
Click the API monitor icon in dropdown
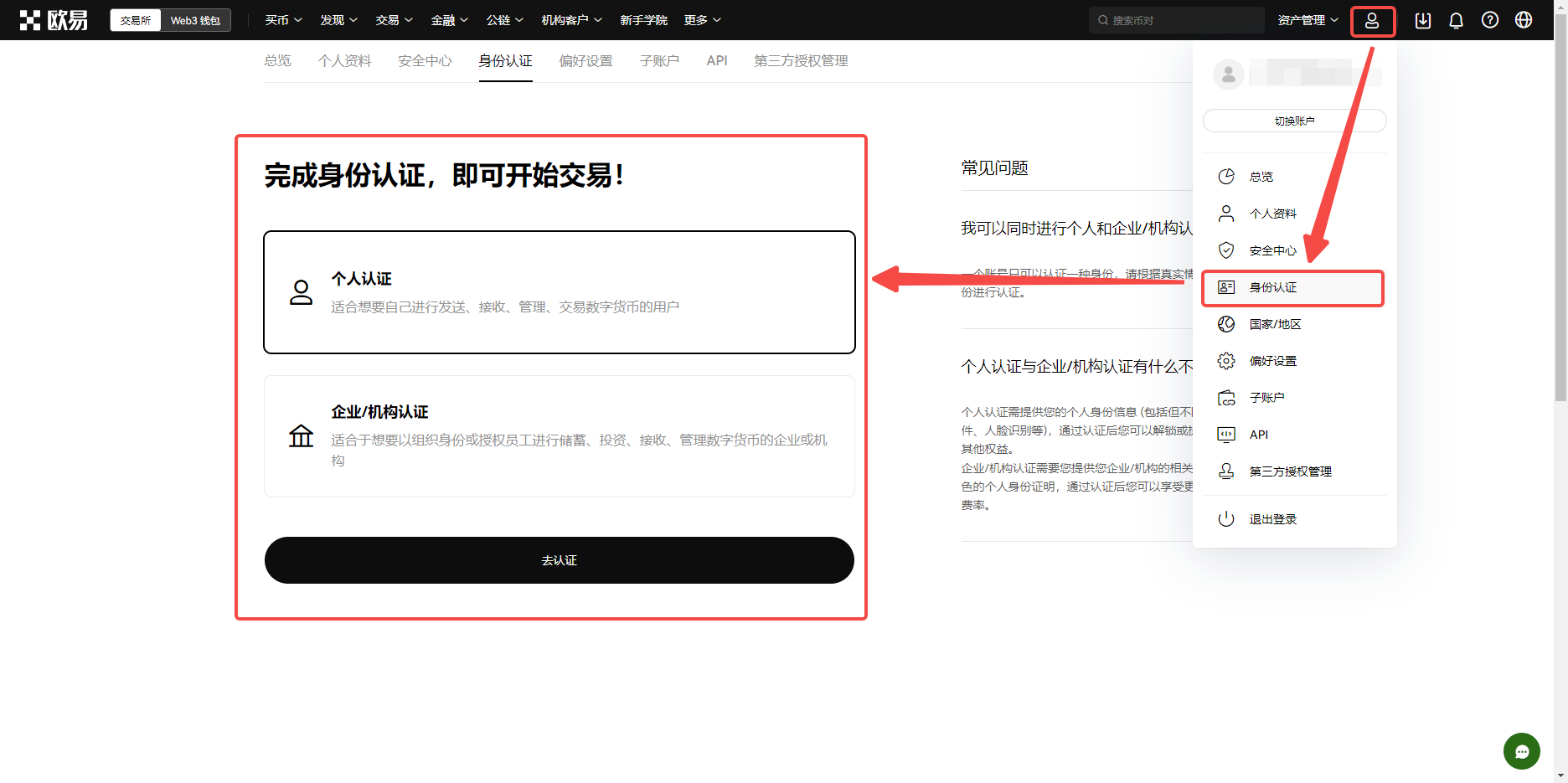coord(1226,435)
